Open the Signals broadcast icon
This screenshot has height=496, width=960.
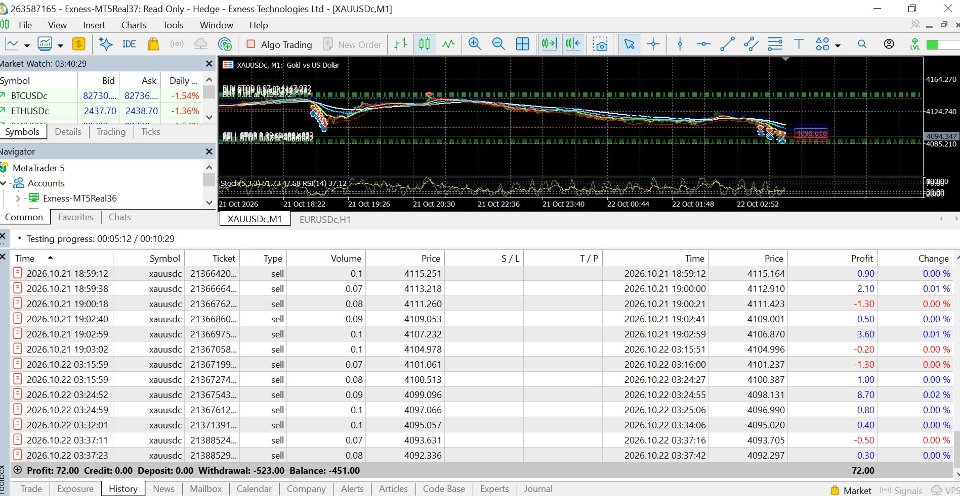coord(177,44)
